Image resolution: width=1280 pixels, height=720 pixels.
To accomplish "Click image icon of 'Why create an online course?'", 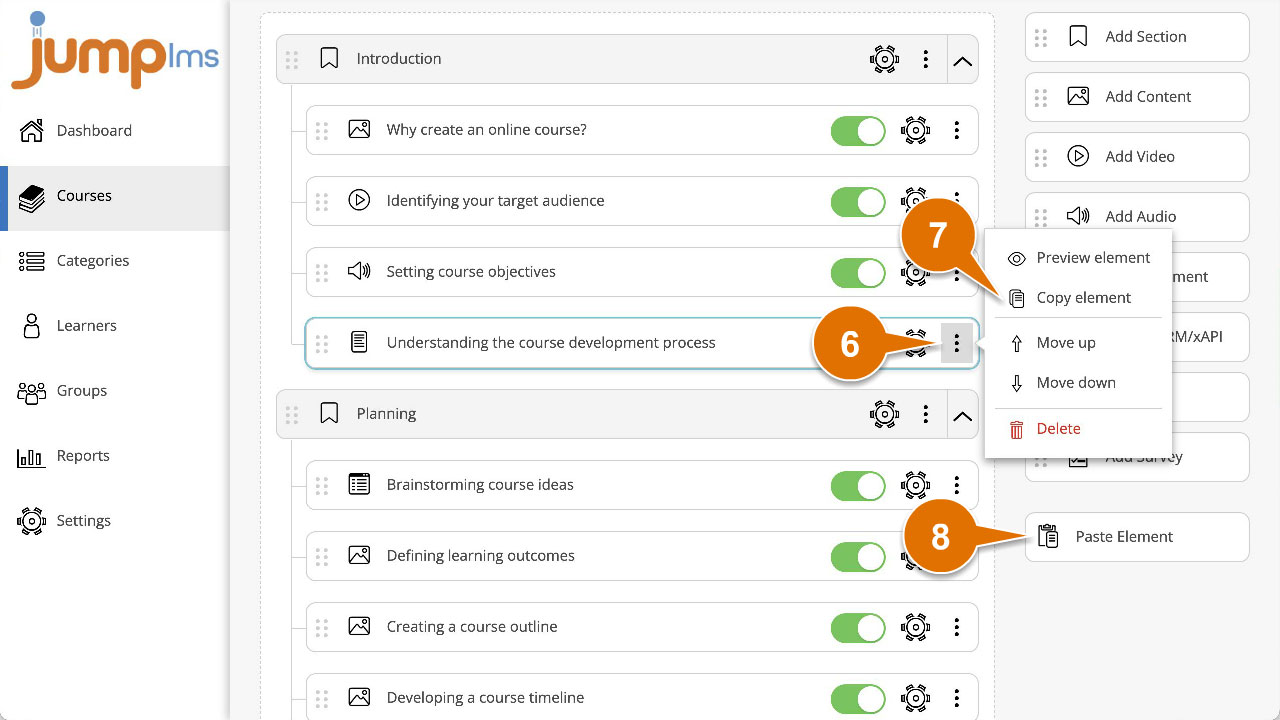I will click(x=359, y=130).
